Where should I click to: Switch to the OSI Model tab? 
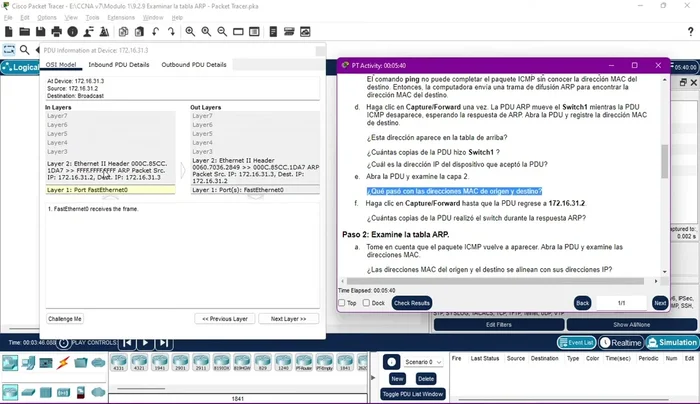coord(61,64)
